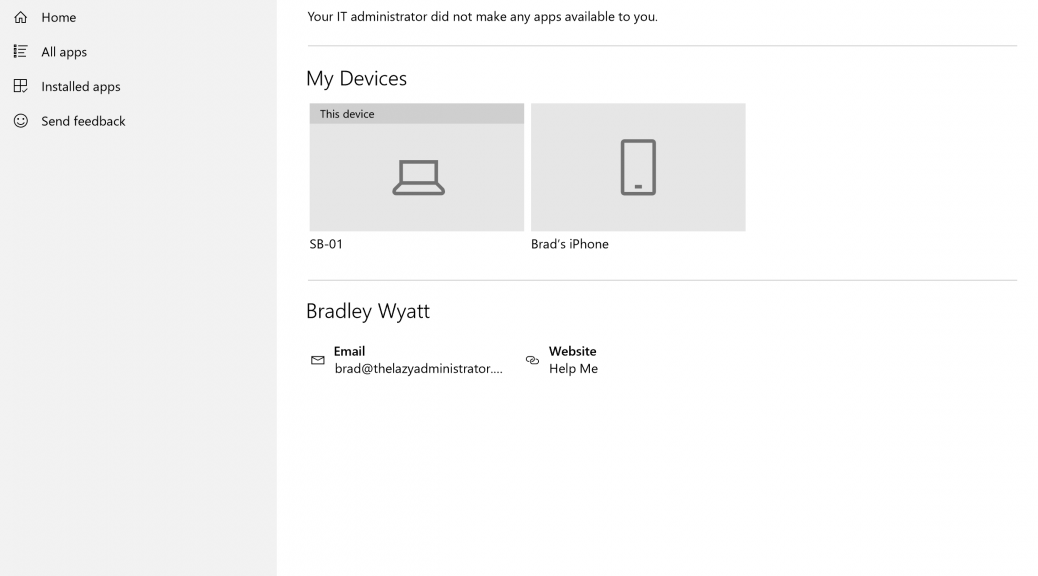Screen dimensions: 1038x576
Task: Click the Brad's iPhone device name
Action: coord(570,244)
